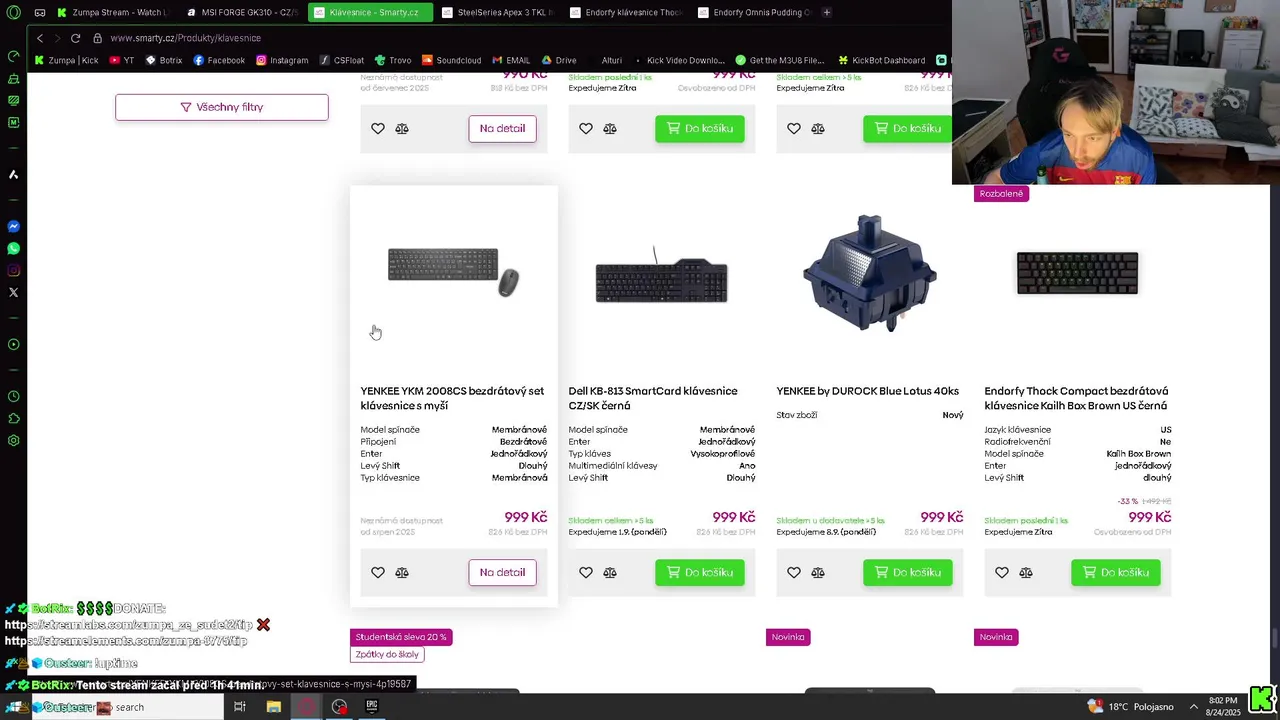Switch to Zumpa Stream tab

113,12
